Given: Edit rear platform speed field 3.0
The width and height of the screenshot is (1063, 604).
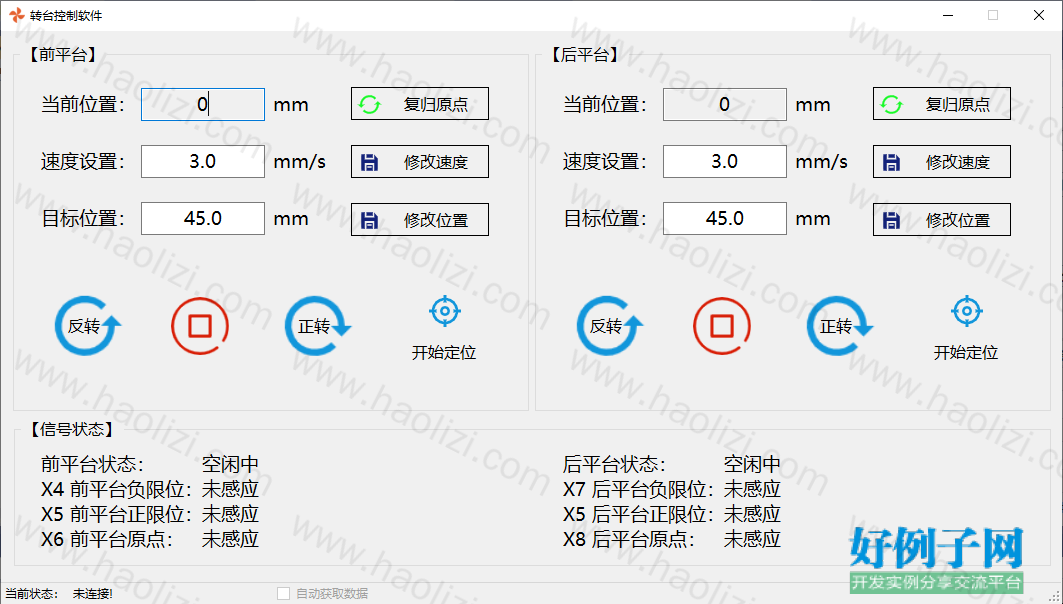Looking at the screenshot, I should [725, 161].
